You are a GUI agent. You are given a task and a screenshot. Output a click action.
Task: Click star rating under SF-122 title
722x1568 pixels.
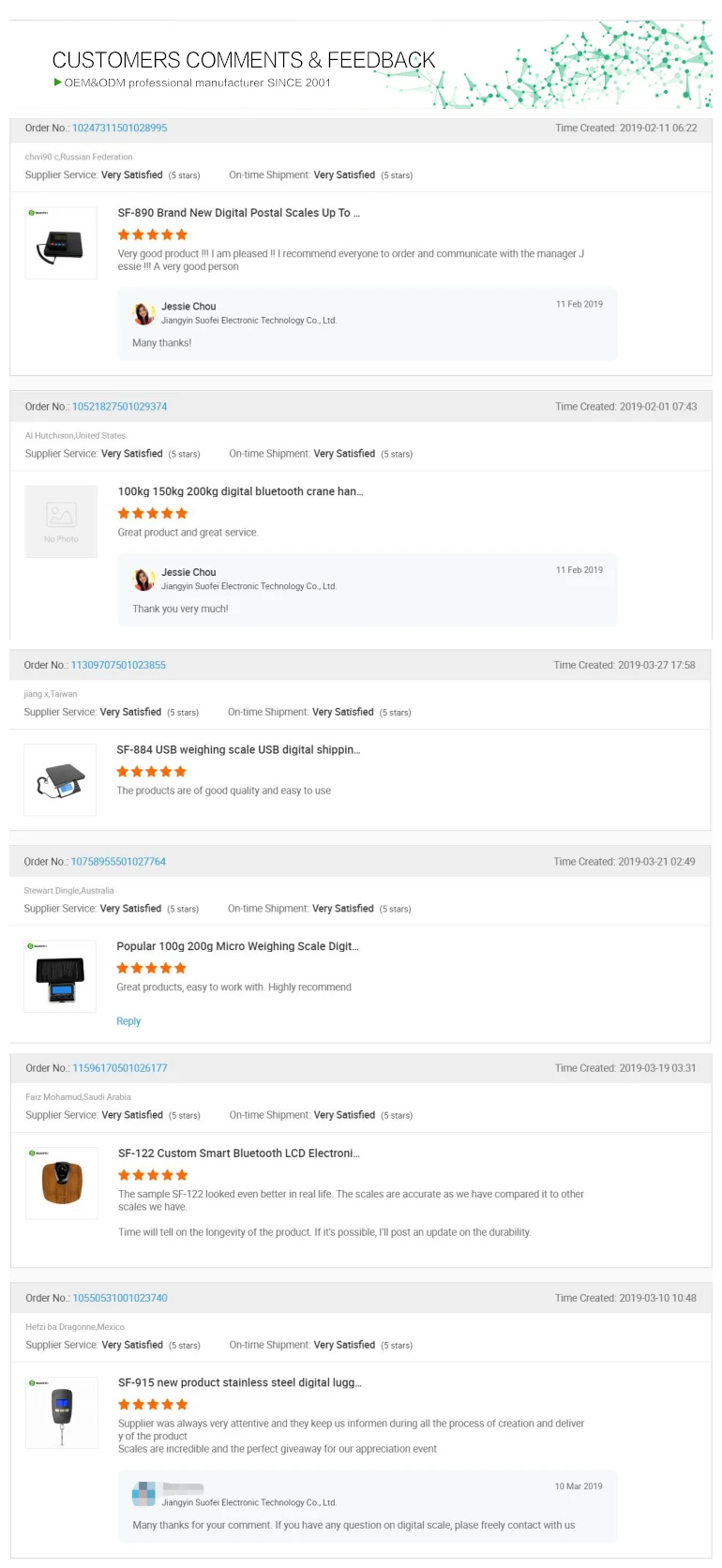153,1175
